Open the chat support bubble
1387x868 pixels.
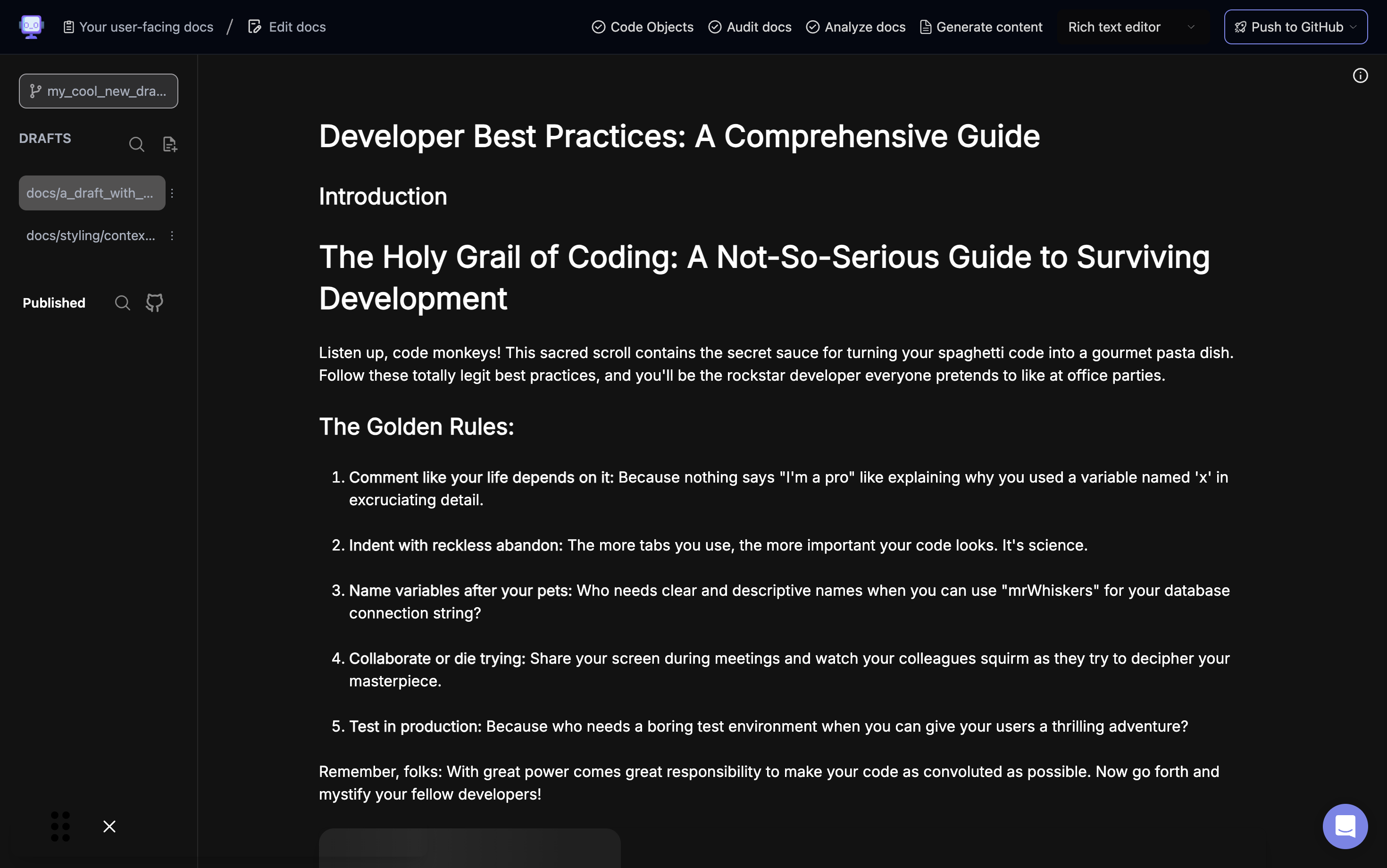(1345, 826)
